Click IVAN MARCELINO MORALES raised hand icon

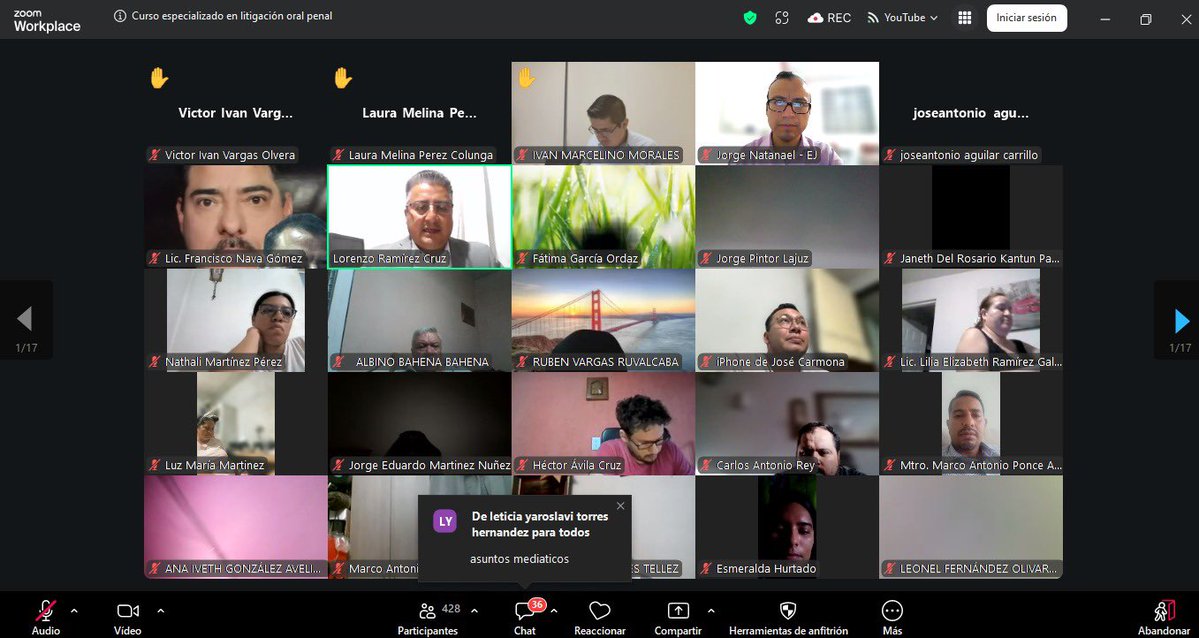pyautogui.click(x=526, y=78)
